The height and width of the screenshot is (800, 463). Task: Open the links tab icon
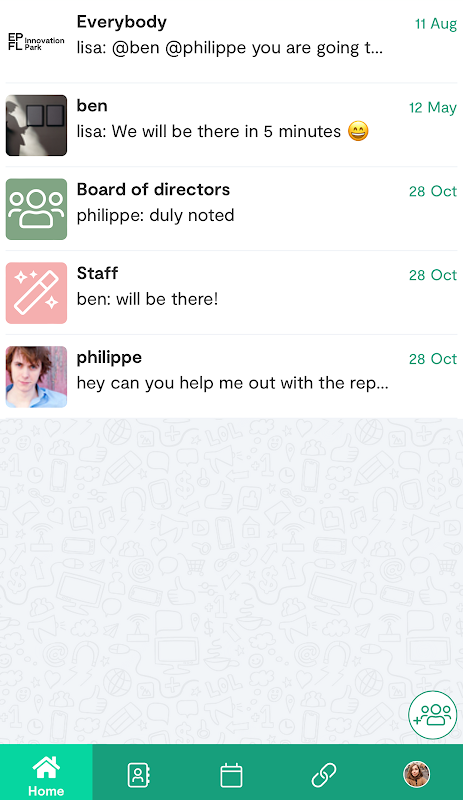324,775
